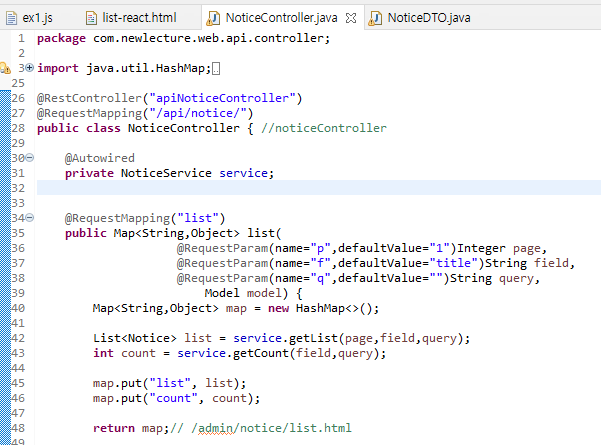Click the NoticeController.java Java file icon
This screenshot has width=601, height=445.
coord(213,18)
